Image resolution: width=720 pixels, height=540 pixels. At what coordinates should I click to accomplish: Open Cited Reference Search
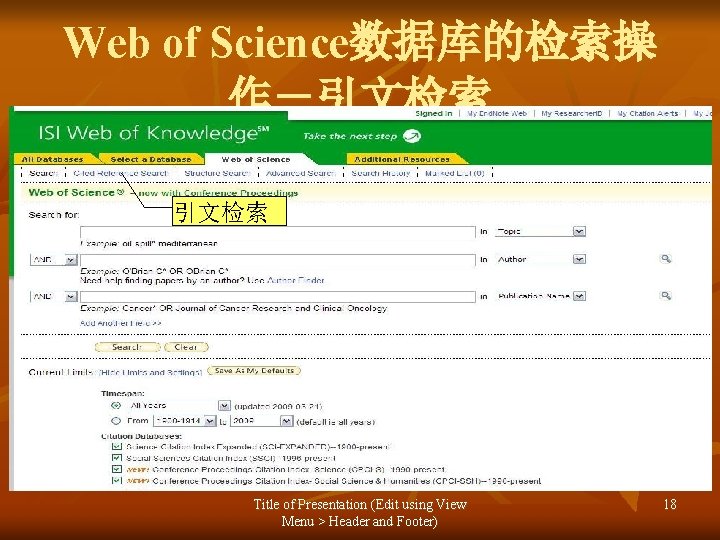121,173
